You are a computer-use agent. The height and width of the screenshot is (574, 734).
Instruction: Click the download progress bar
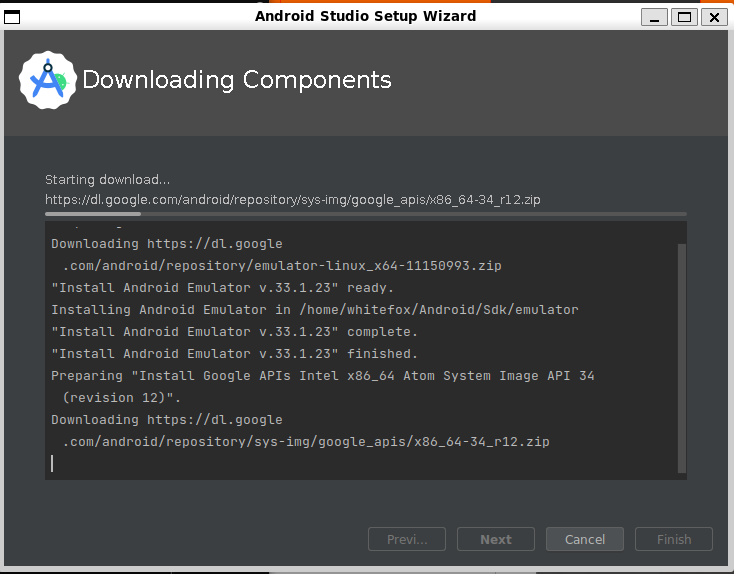point(366,214)
